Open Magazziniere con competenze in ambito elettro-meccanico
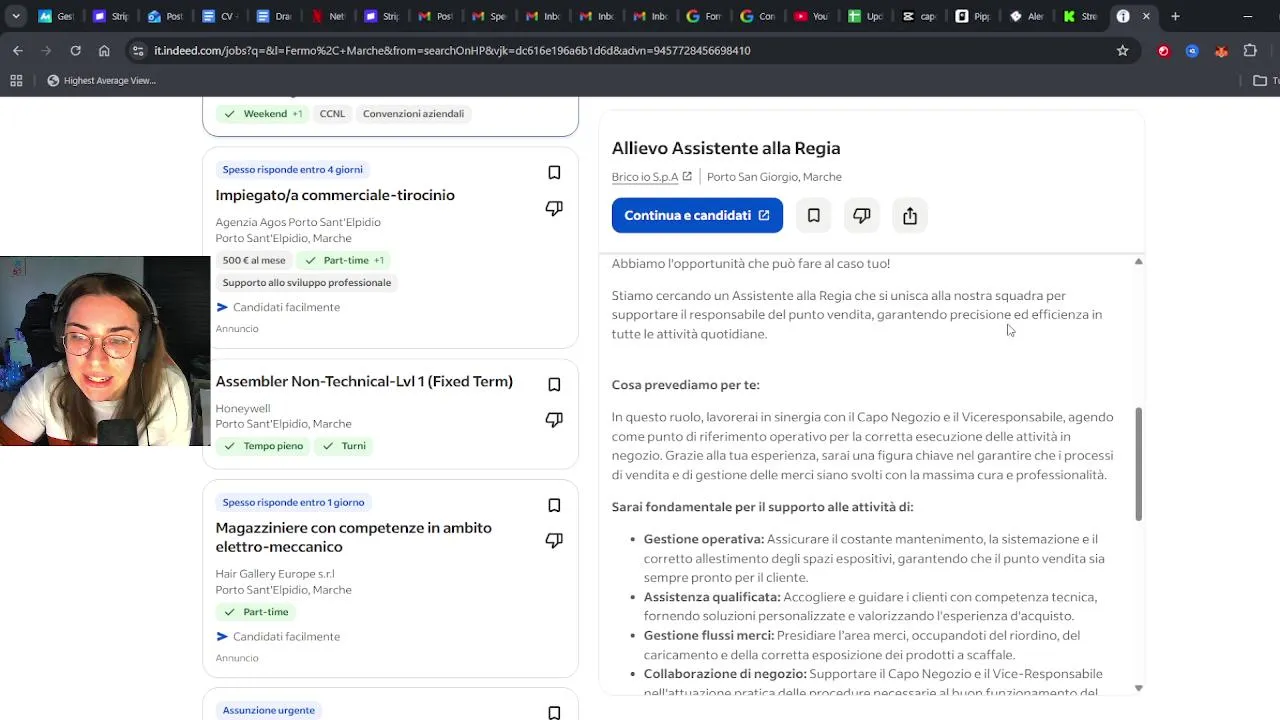Viewport: 1280px width, 720px height. 353,537
